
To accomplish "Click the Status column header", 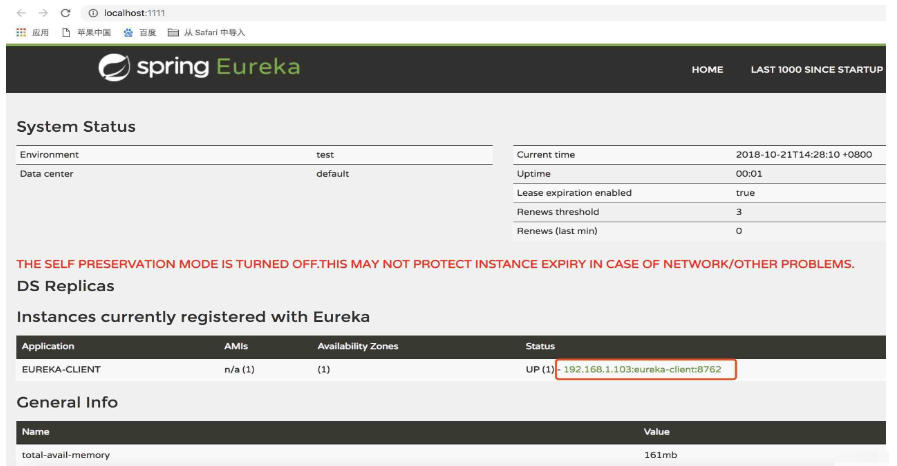I will pyautogui.click(x=540, y=346).
